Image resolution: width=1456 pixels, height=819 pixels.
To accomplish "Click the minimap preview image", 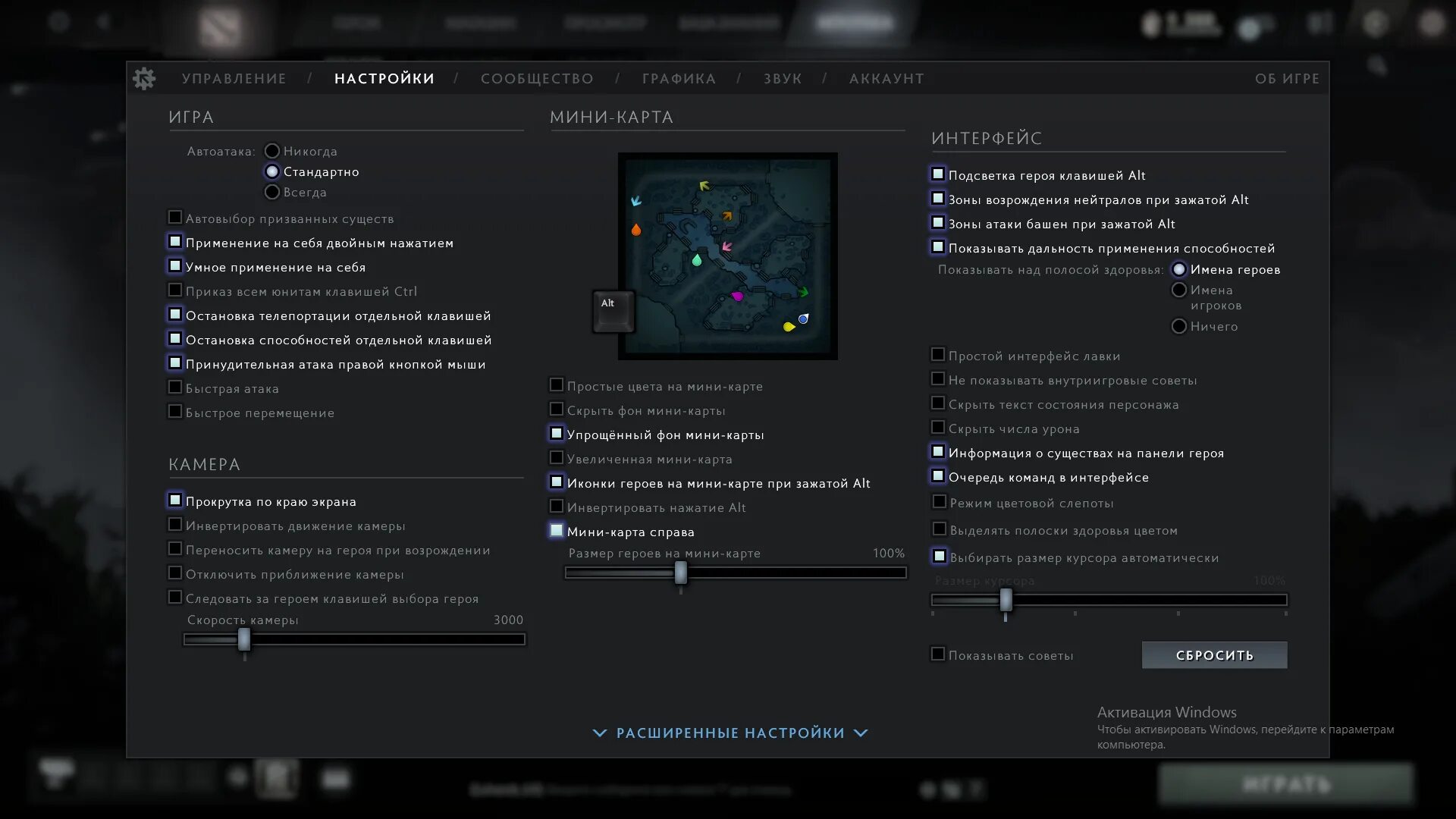I will point(728,256).
